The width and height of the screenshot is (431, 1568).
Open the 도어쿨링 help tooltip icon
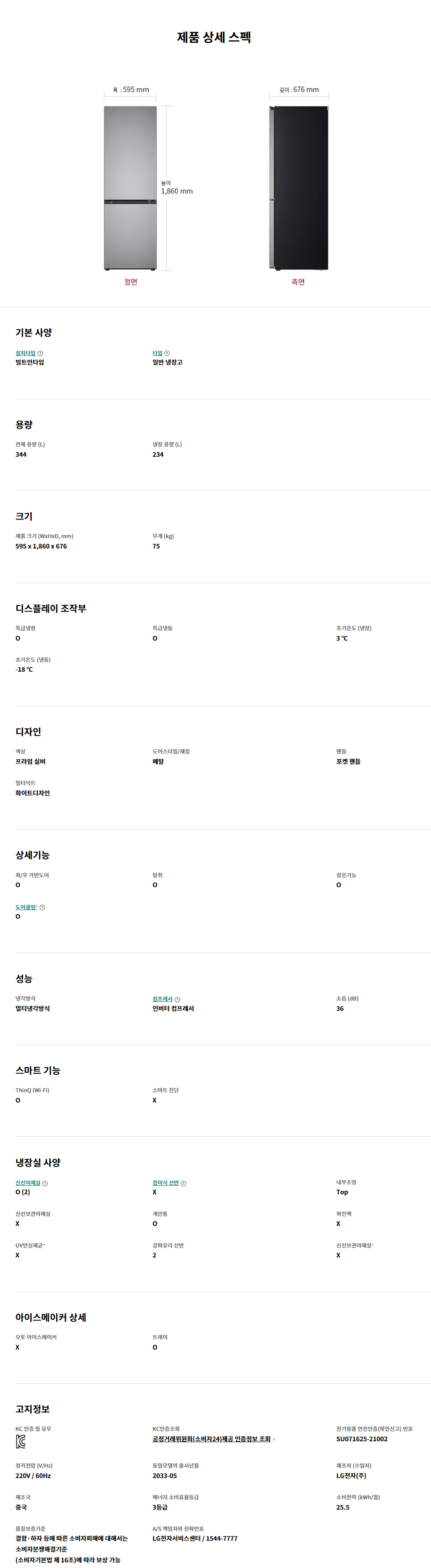(42, 907)
